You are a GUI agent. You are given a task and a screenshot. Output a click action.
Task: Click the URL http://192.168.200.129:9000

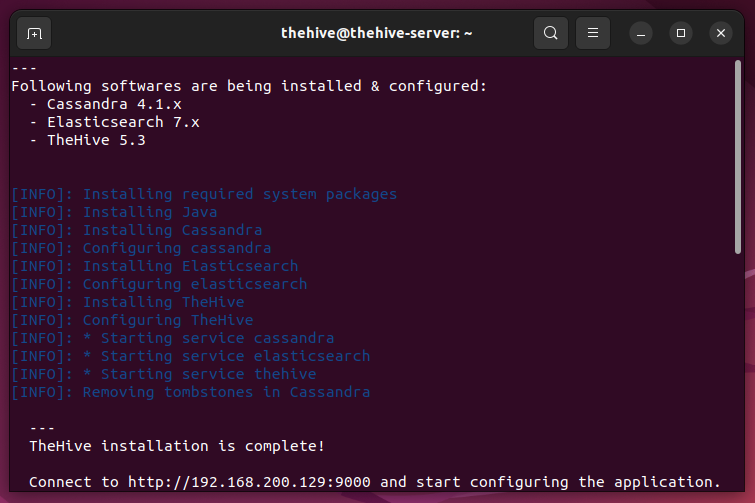tap(249, 482)
